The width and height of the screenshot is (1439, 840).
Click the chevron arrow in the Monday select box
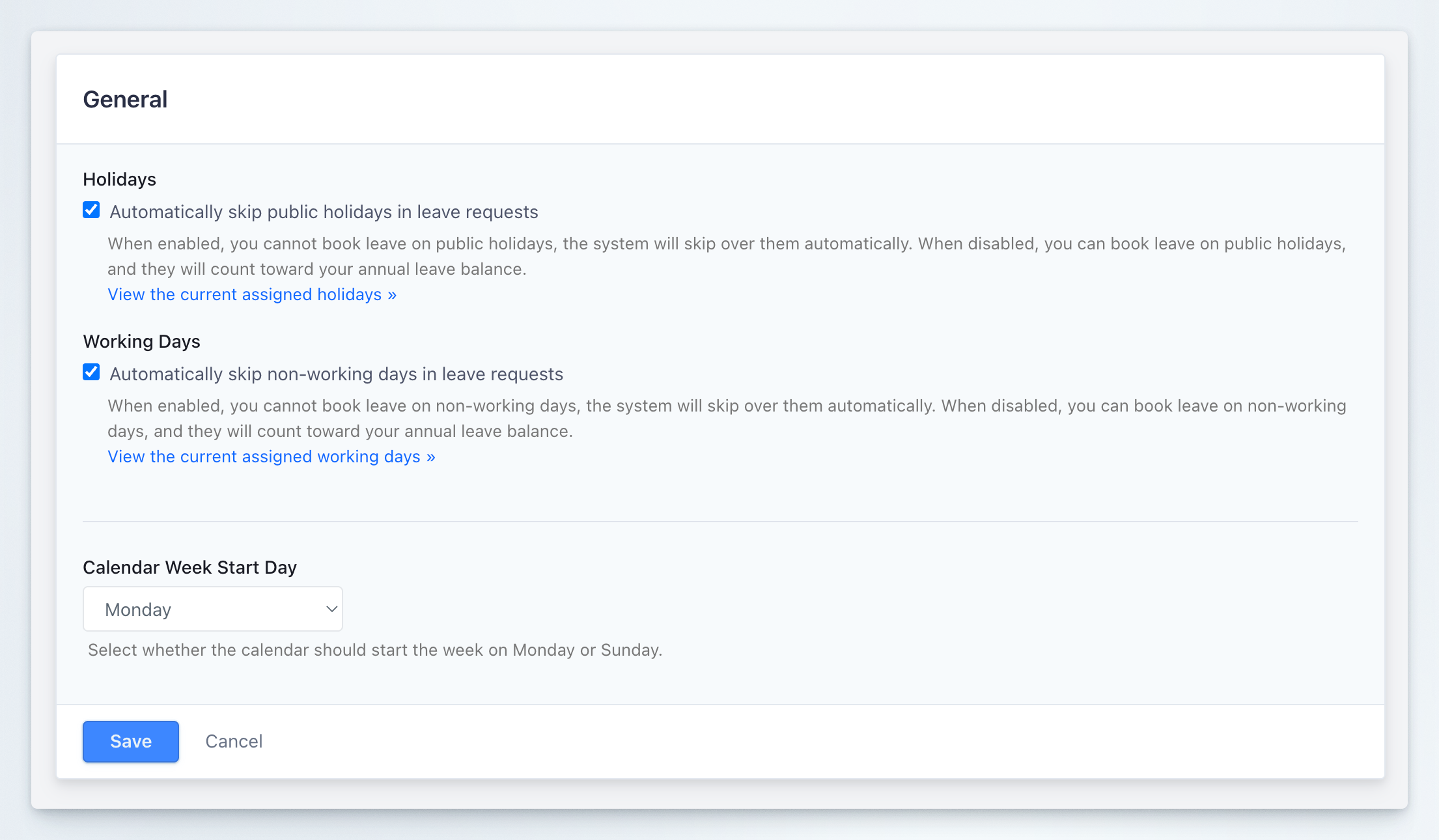point(331,609)
